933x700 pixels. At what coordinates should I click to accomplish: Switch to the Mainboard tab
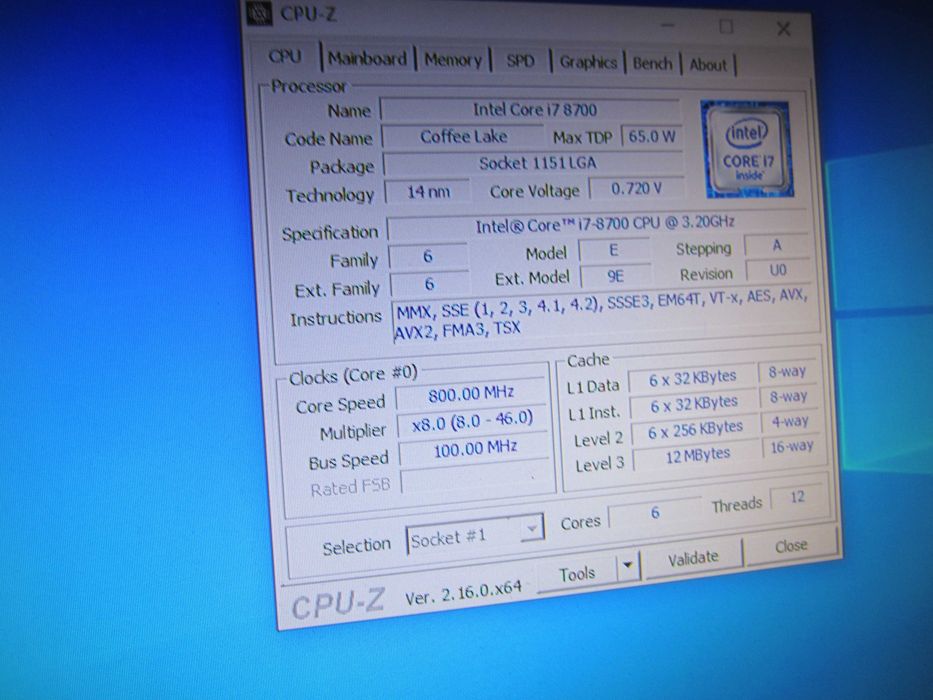pos(367,58)
